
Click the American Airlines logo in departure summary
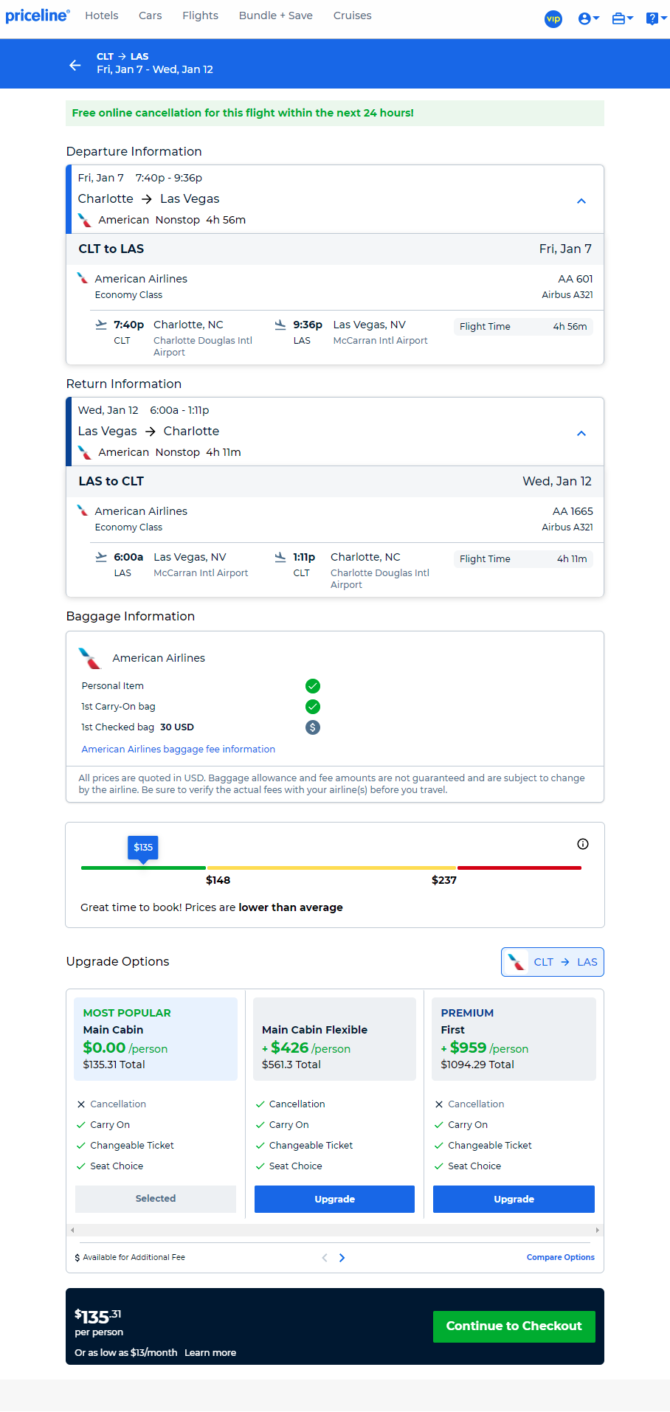(85, 220)
